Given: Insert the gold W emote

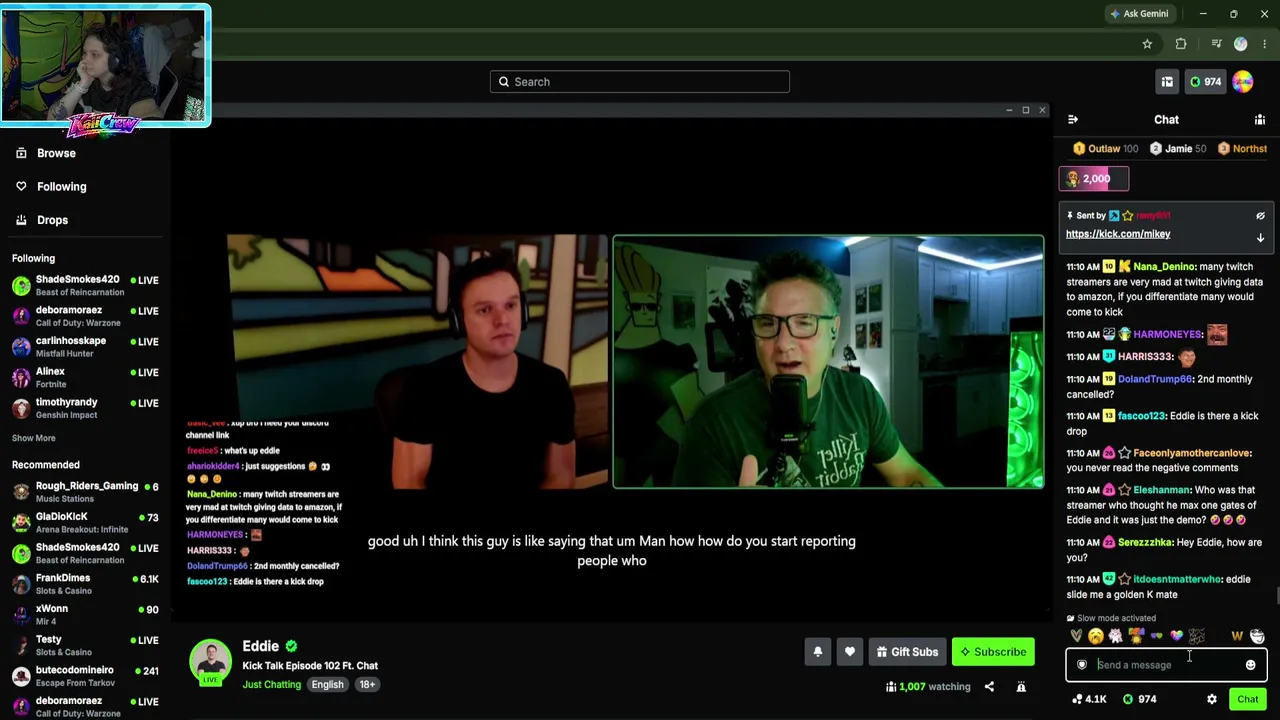Looking at the screenshot, I should 1237,636.
